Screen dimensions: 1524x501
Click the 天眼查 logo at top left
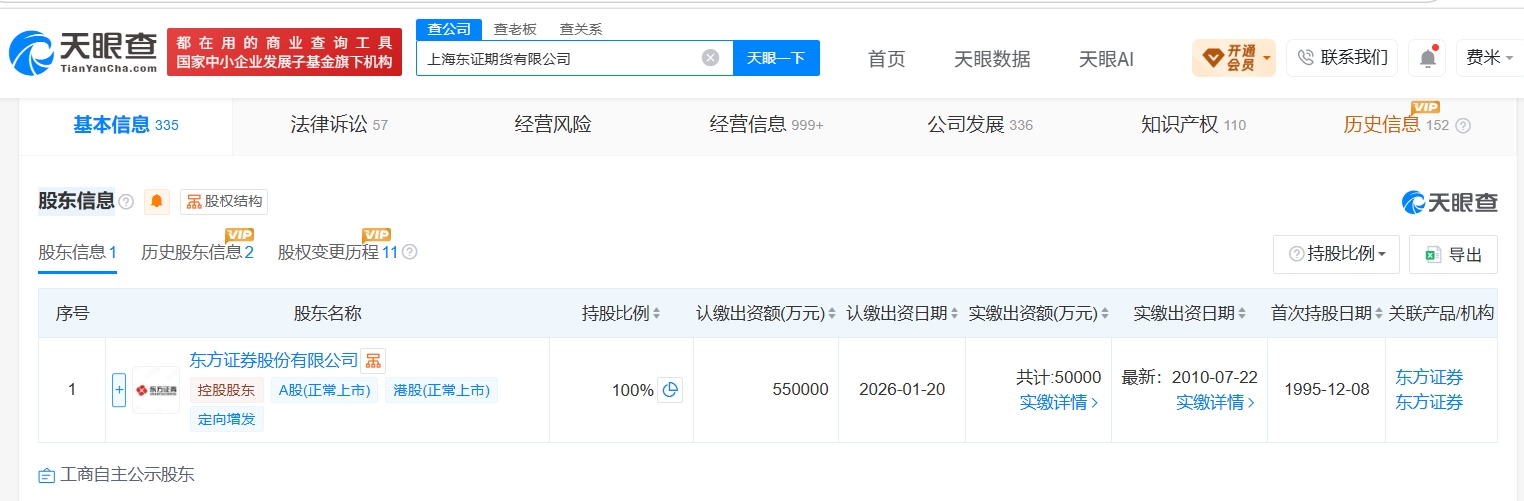click(84, 53)
